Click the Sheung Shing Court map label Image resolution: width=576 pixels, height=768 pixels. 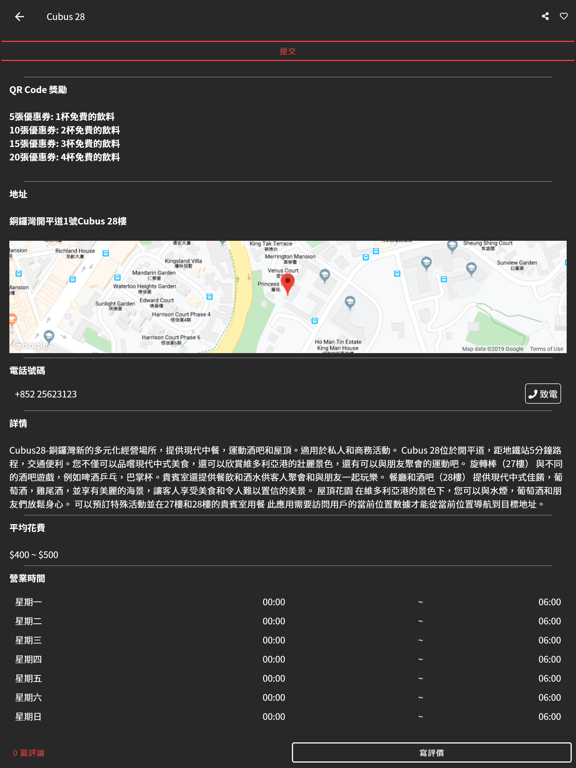tap(488, 243)
